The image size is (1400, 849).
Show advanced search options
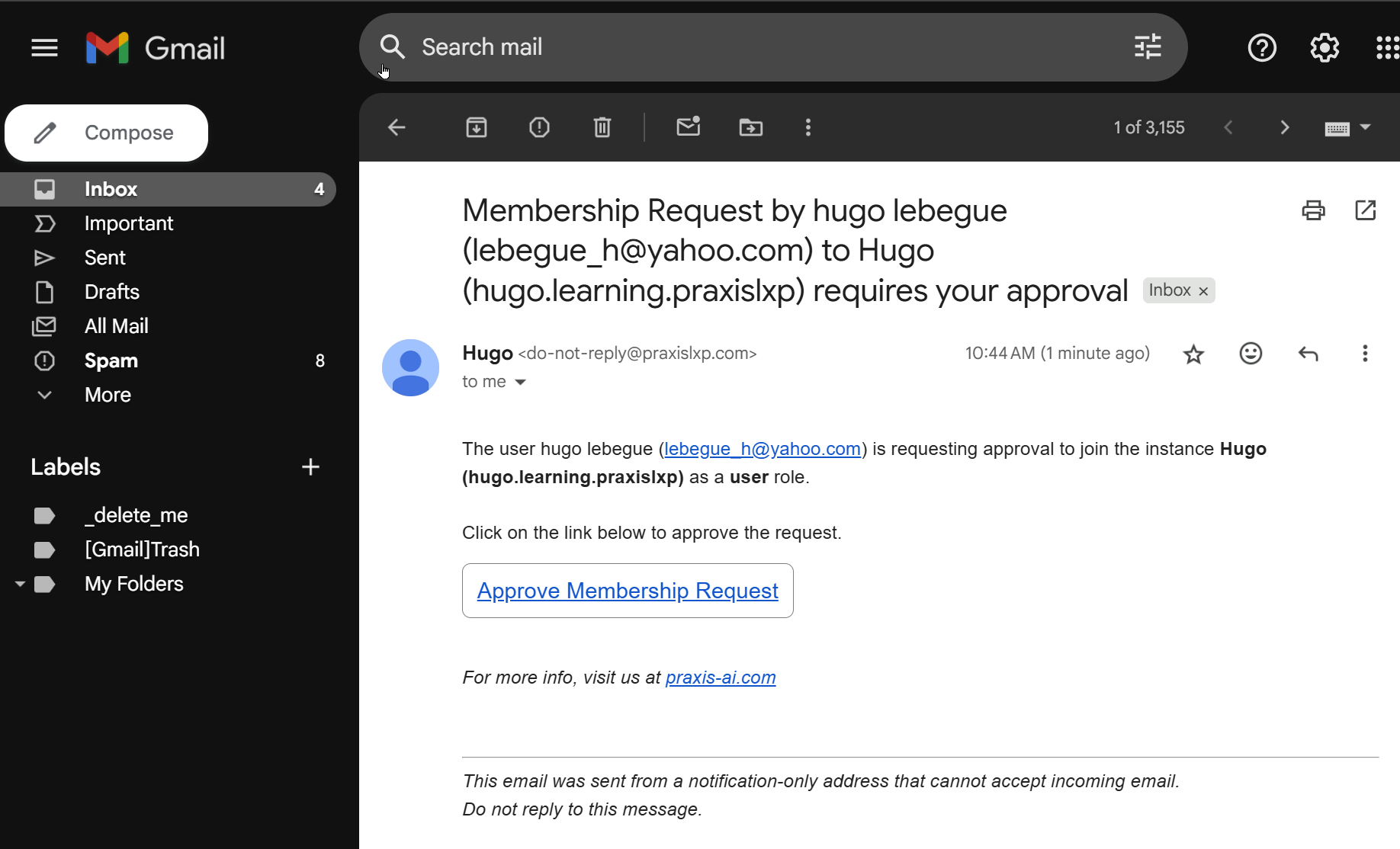(1147, 46)
